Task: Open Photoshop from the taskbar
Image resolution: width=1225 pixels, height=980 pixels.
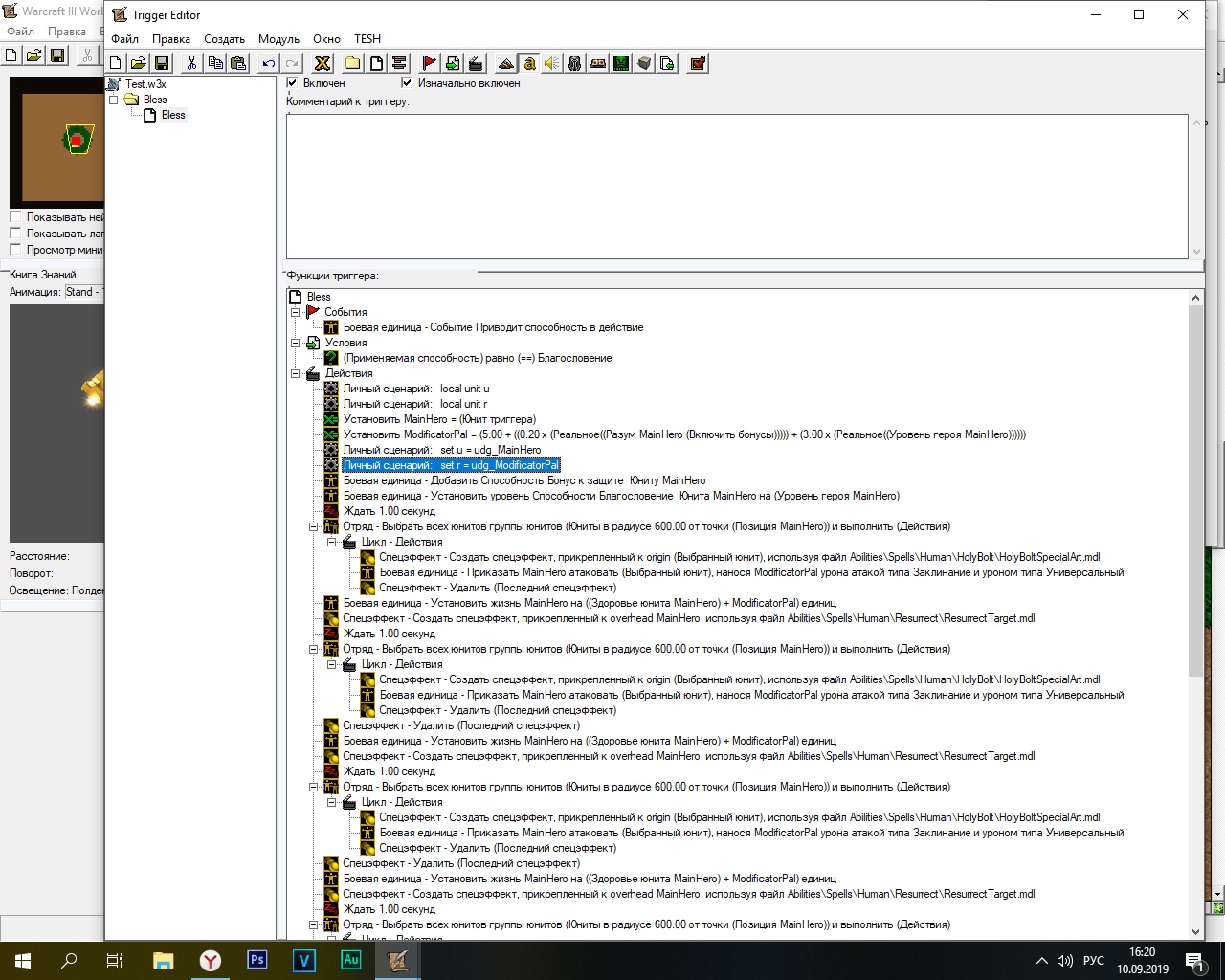Action: click(x=256, y=960)
